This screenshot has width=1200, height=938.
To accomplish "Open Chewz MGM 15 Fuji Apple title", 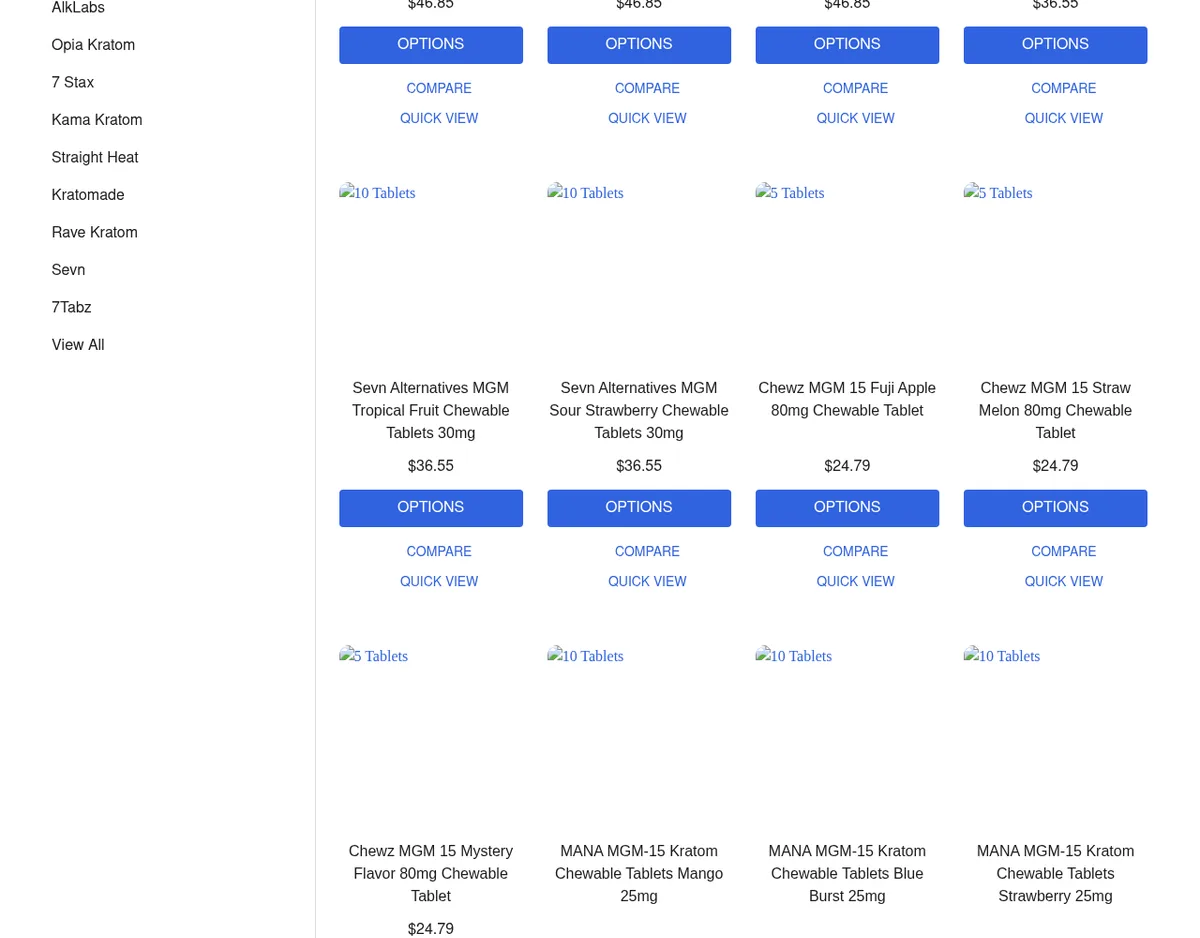I will click(x=847, y=399).
